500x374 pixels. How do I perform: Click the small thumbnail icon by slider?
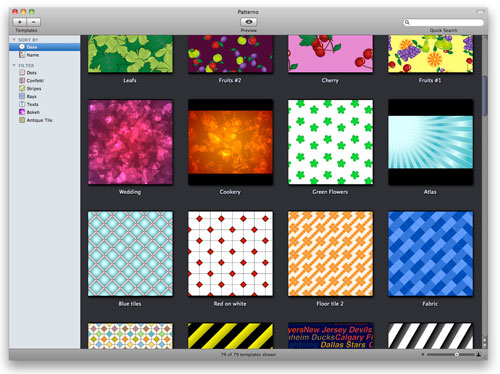(423, 355)
